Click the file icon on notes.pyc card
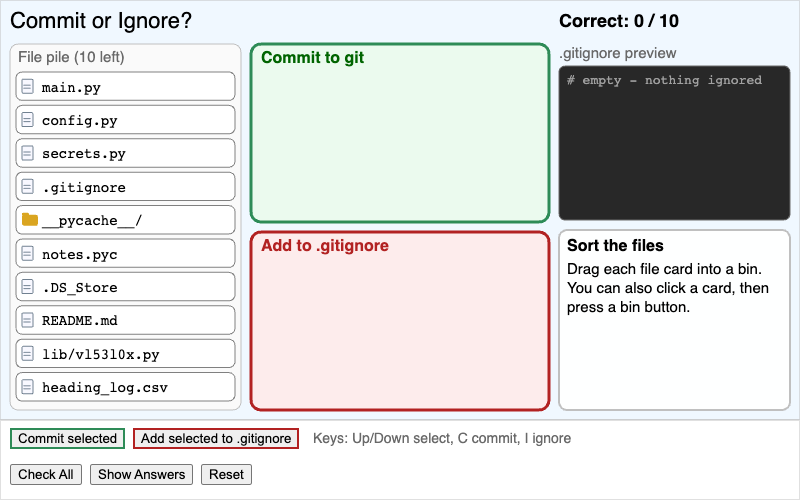800x502 pixels. click(x=28, y=254)
